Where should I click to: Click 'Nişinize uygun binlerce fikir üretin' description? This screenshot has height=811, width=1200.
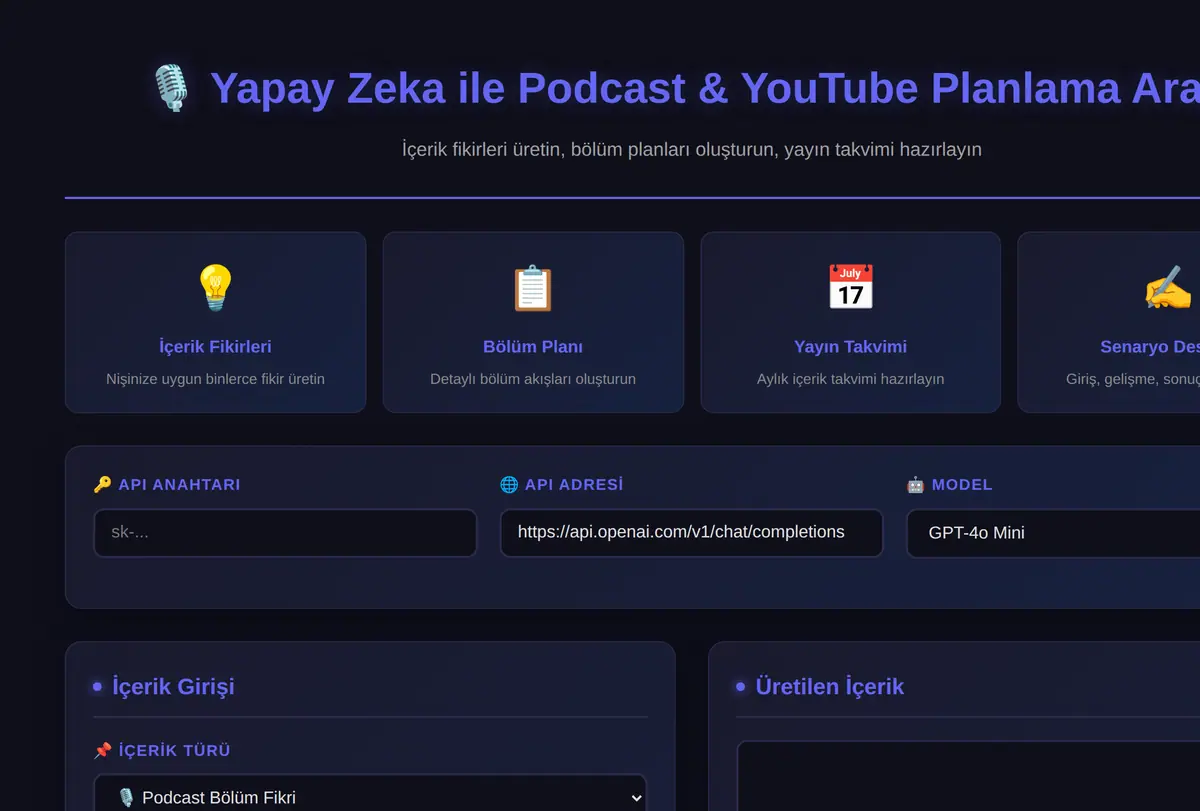[x=215, y=380]
